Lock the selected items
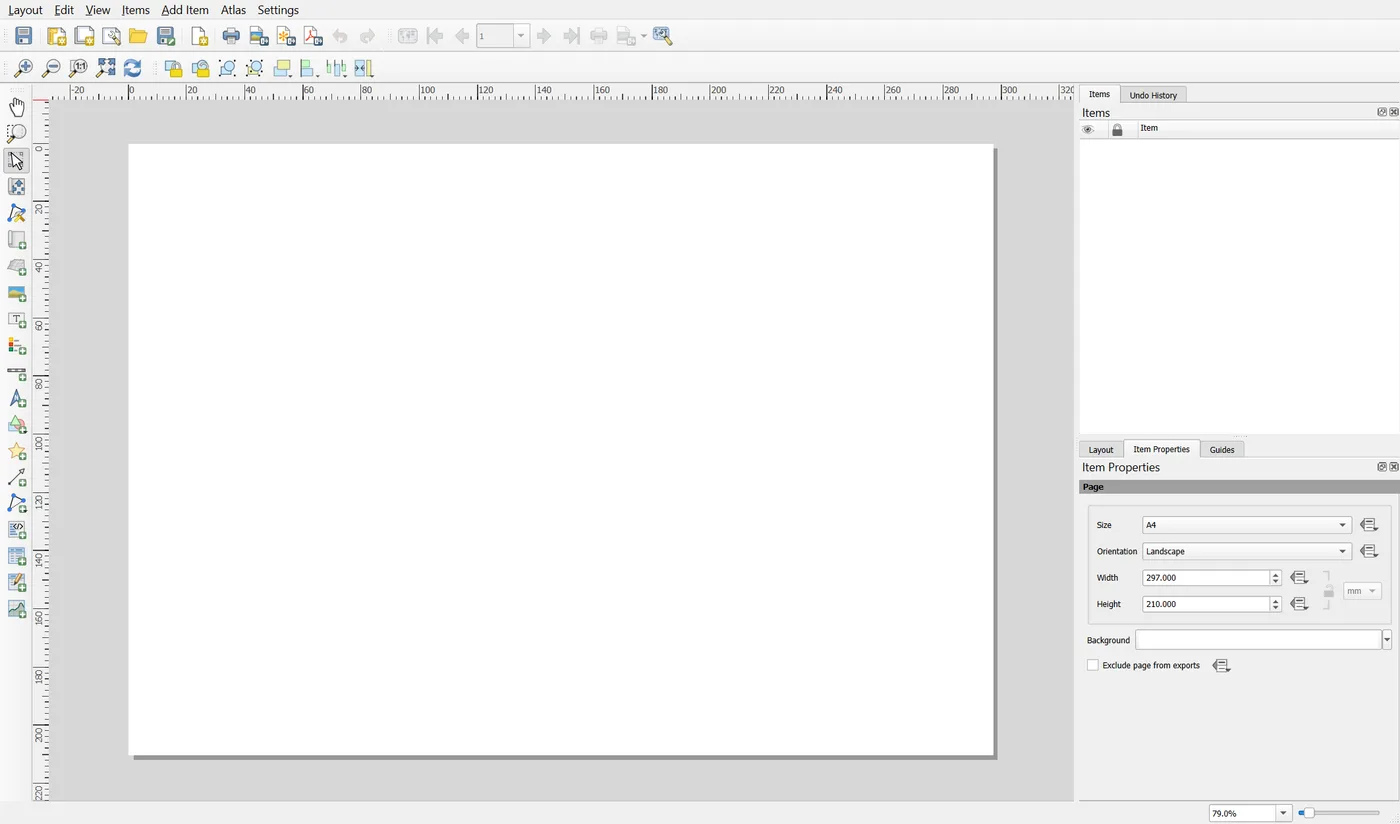This screenshot has width=1400, height=824. point(173,68)
